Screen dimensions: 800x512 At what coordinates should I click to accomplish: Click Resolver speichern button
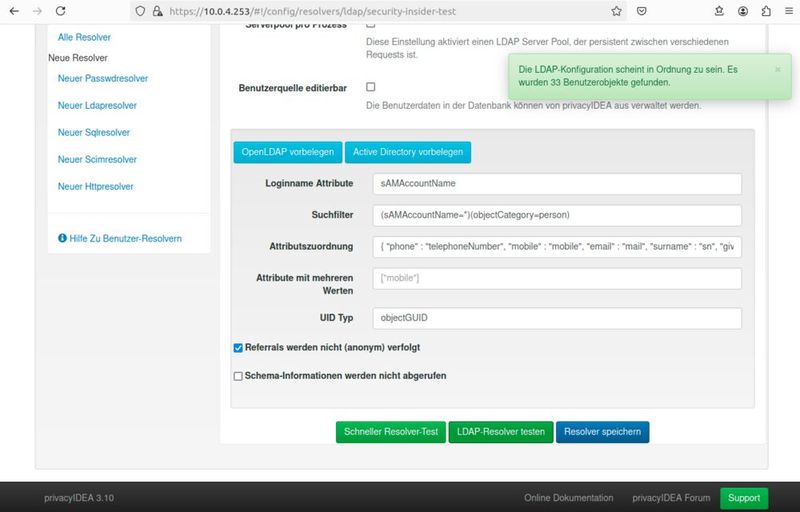coord(602,432)
